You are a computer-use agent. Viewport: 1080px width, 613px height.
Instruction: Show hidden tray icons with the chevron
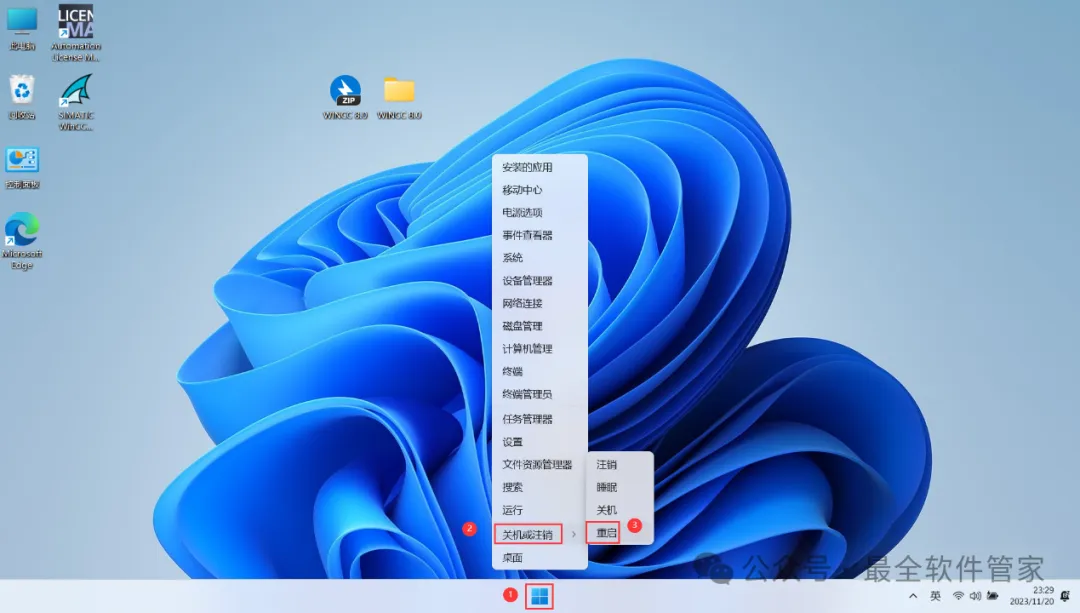coord(913,596)
